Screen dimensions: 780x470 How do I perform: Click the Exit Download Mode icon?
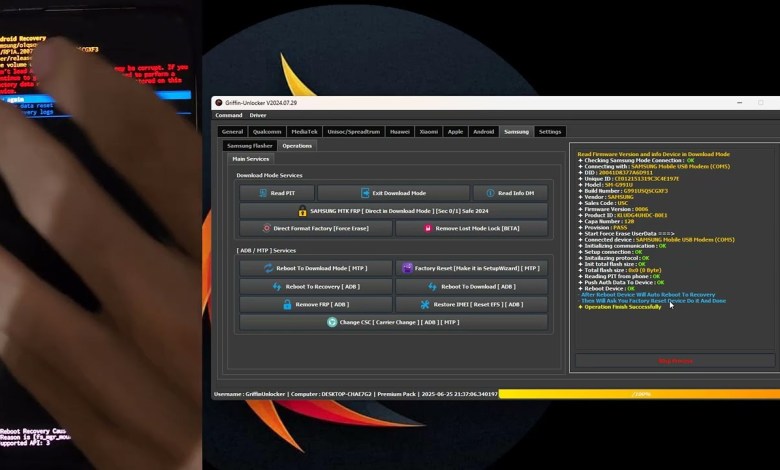tap(363, 193)
